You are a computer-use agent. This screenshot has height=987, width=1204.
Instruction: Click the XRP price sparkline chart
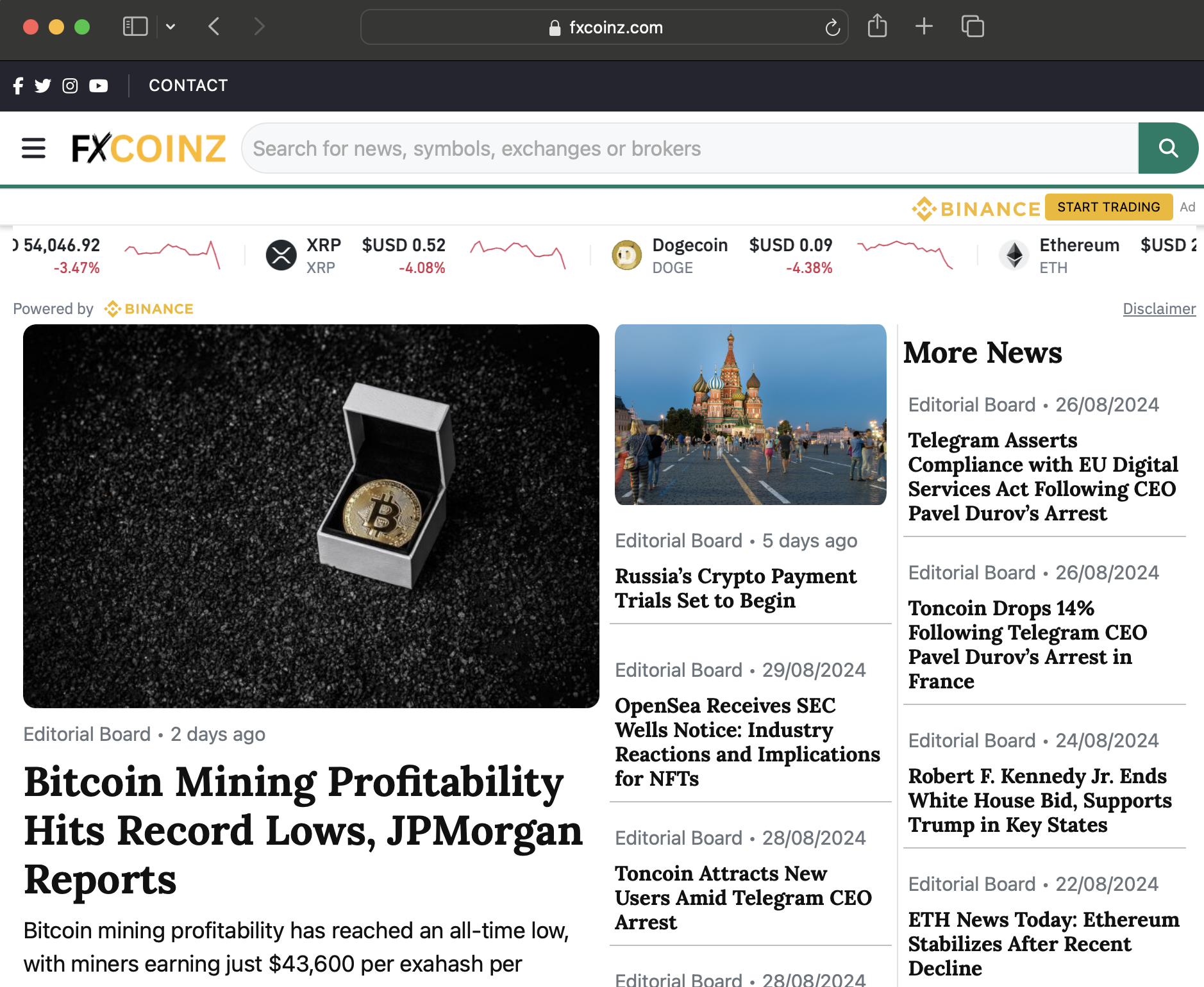(x=517, y=255)
